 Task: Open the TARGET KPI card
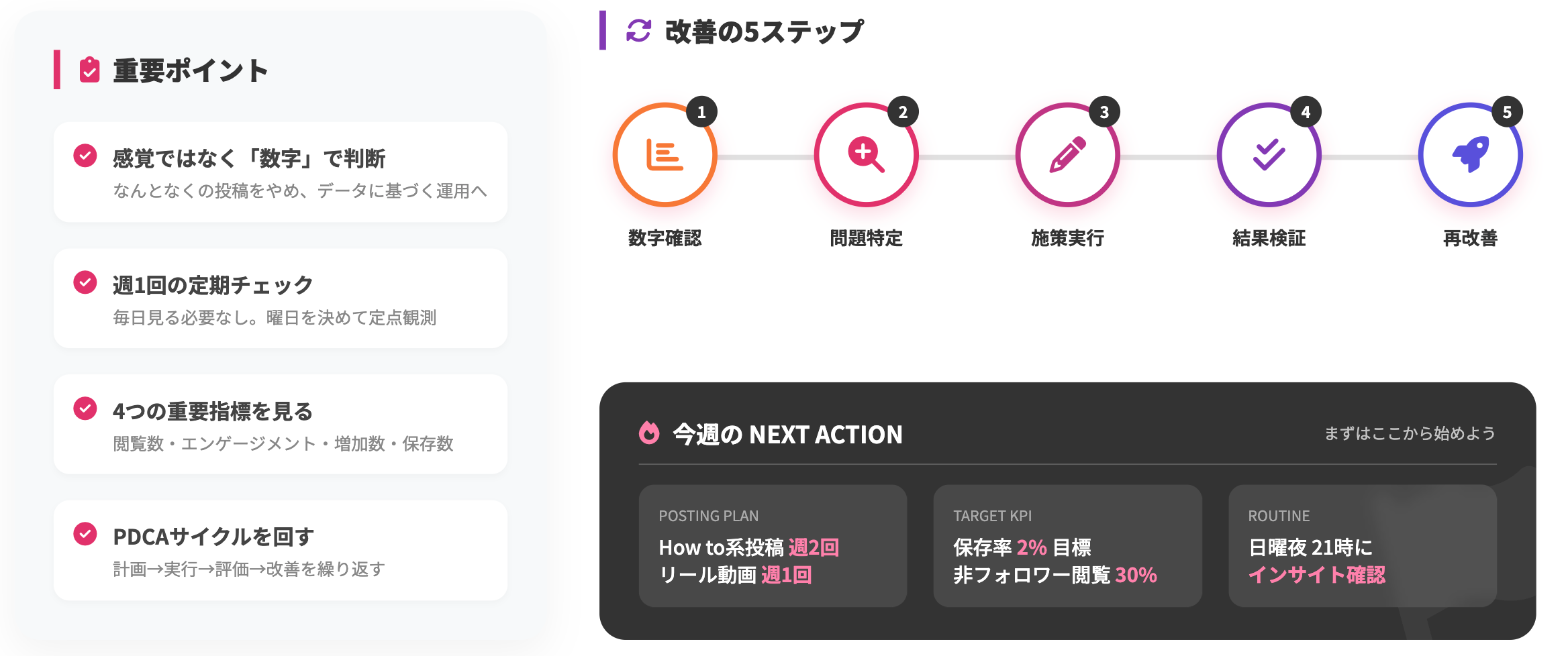1067,545
